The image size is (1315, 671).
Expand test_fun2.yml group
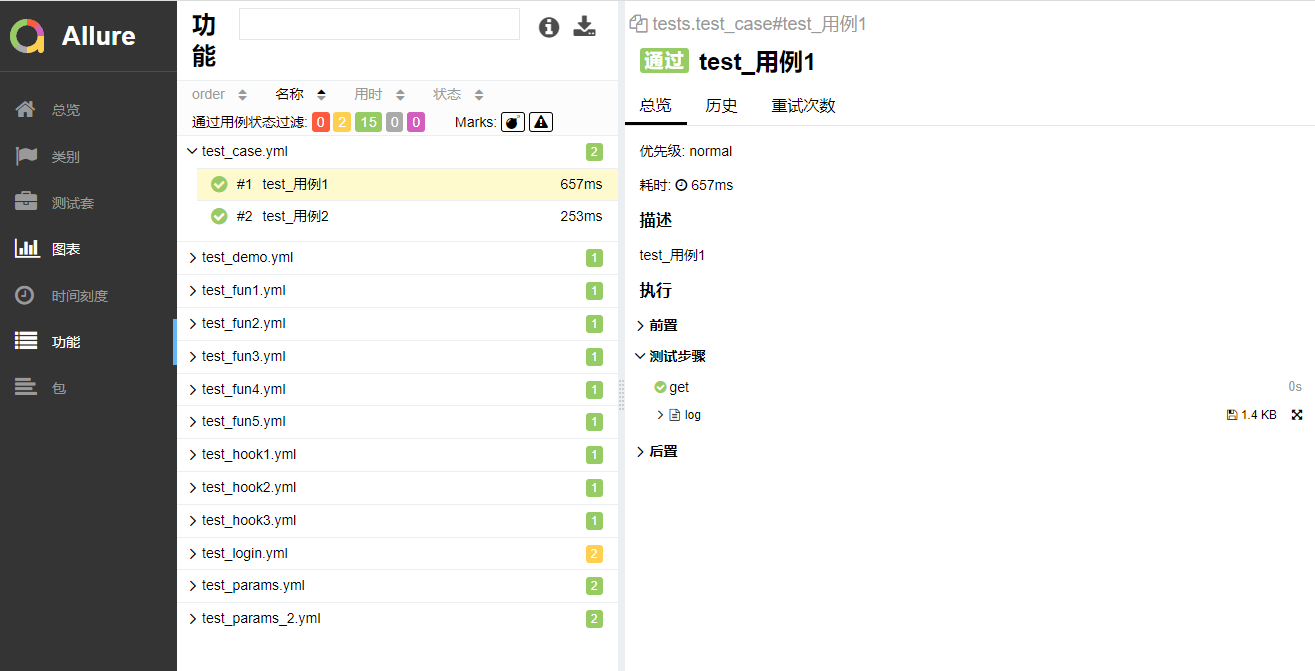[398, 324]
